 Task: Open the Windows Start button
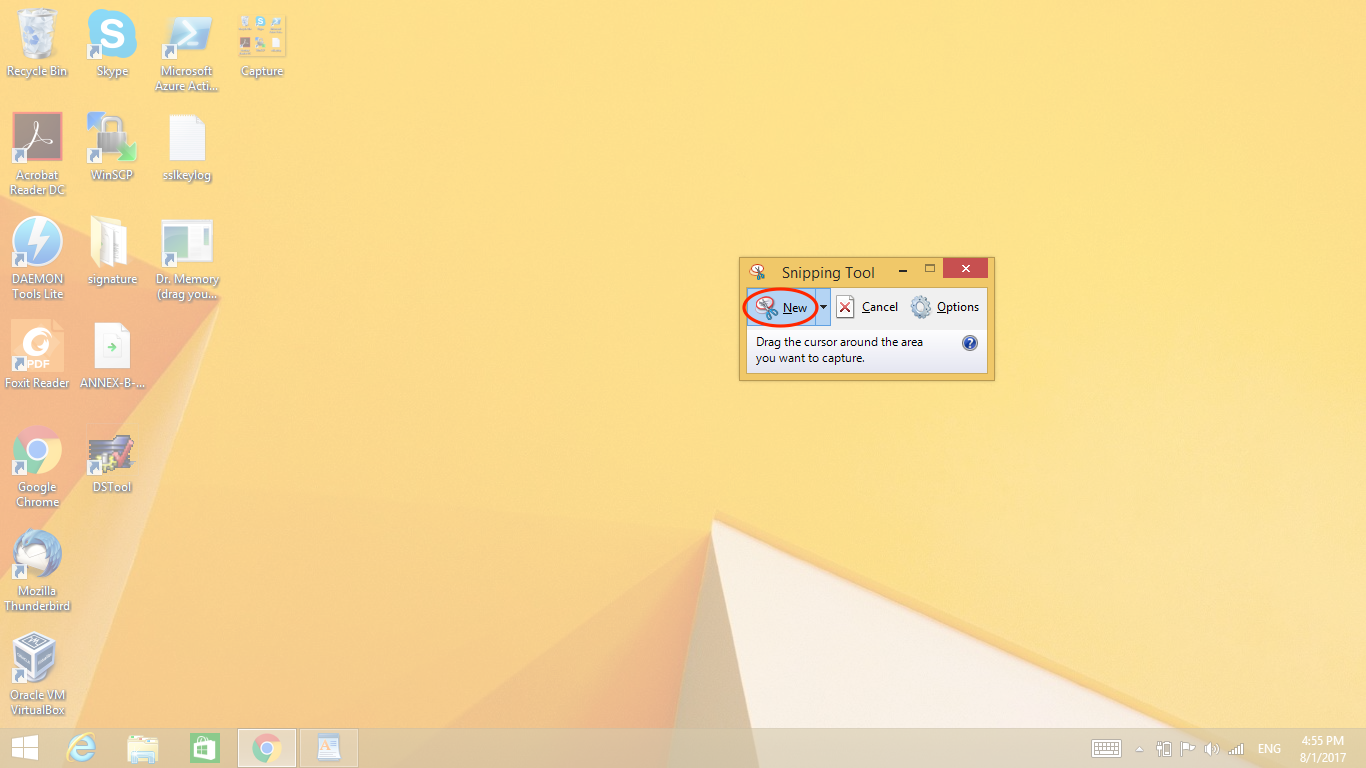(x=25, y=748)
